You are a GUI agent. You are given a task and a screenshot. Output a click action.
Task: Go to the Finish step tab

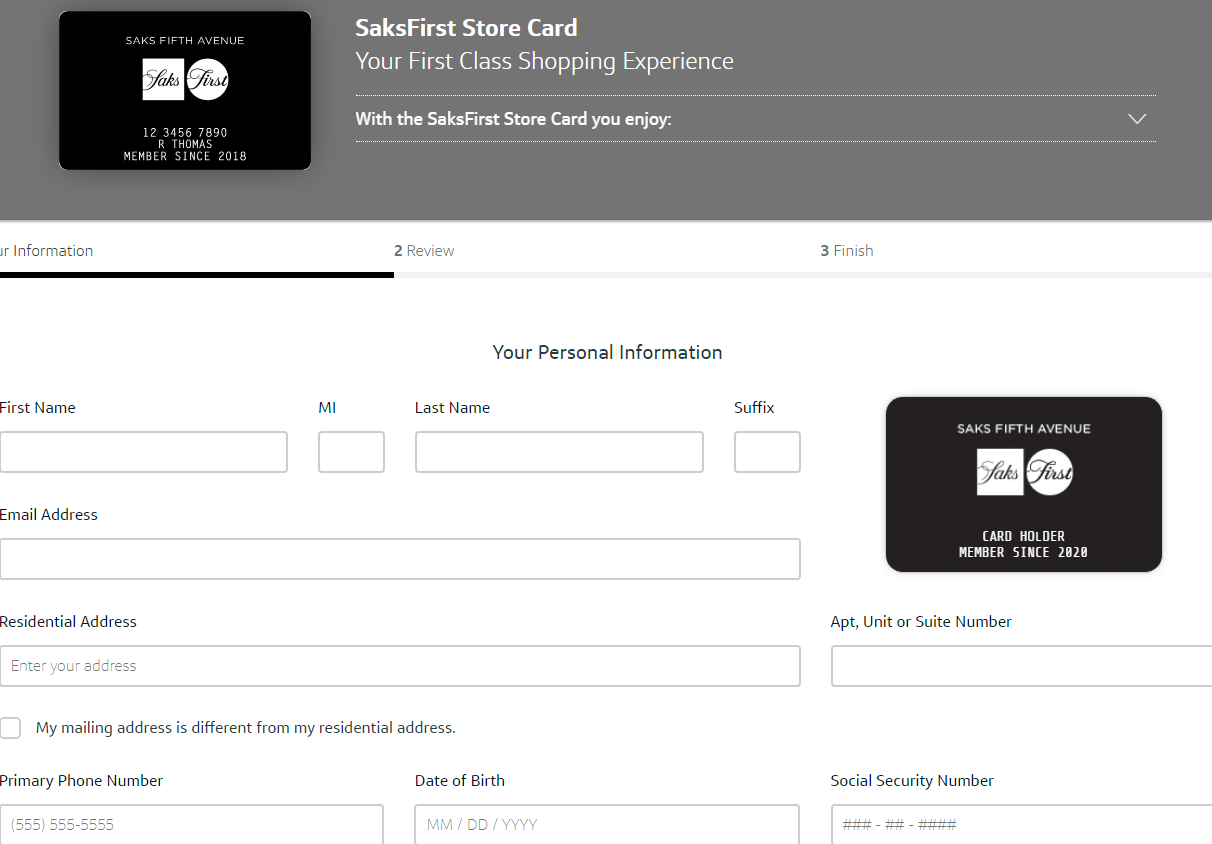(x=847, y=251)
